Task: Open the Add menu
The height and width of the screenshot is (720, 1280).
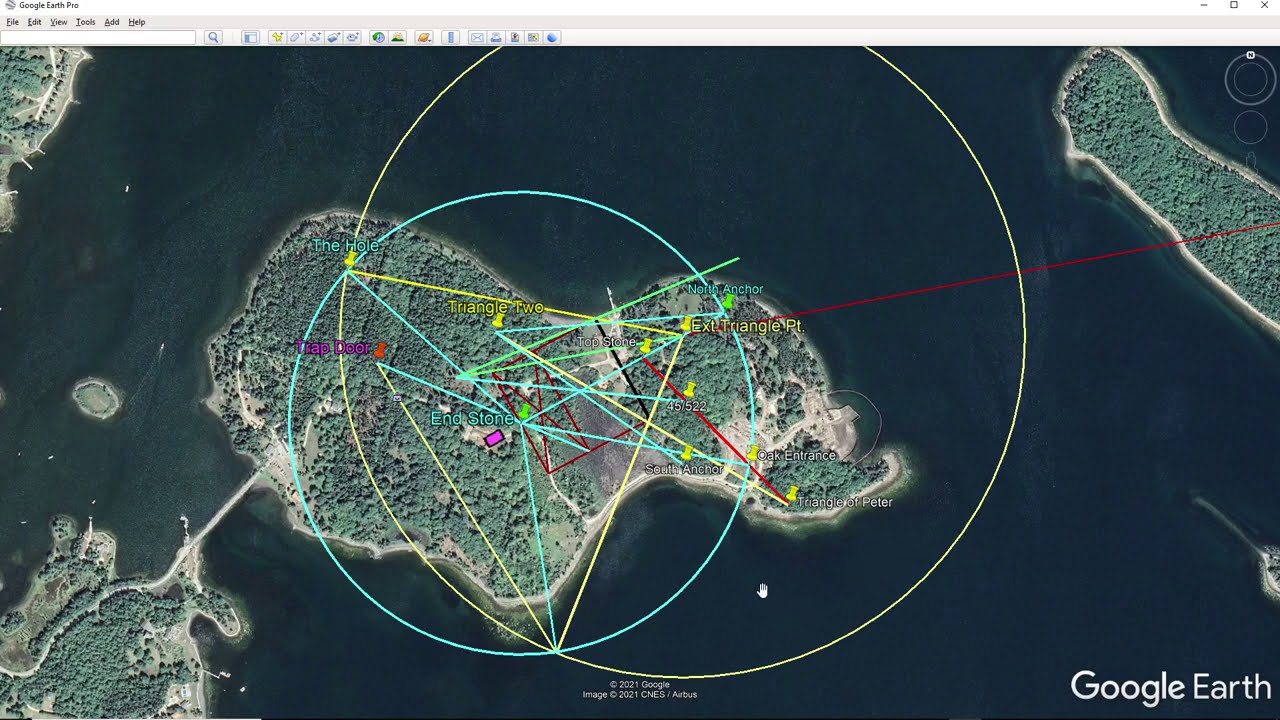Action: pos(111,22)
